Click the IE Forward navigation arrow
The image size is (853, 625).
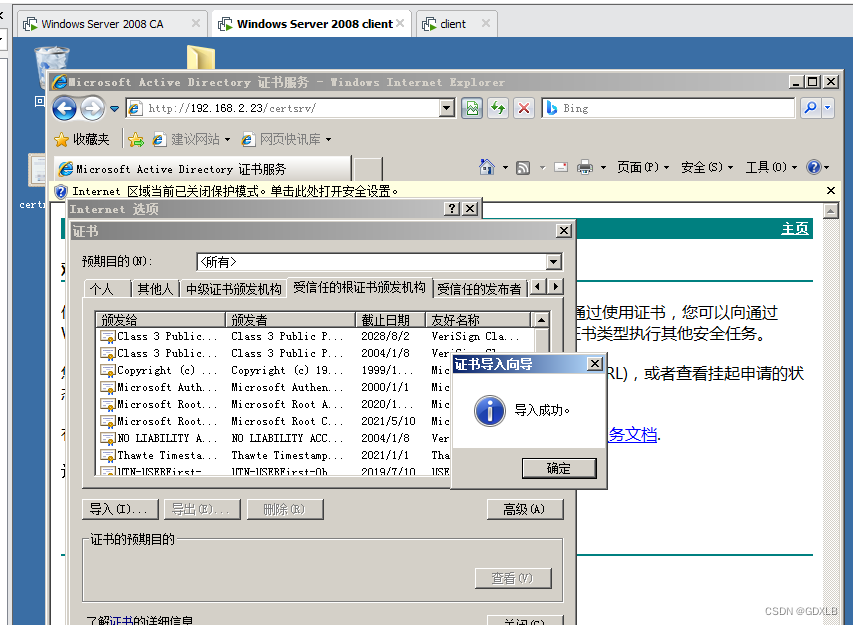point(92,109)
